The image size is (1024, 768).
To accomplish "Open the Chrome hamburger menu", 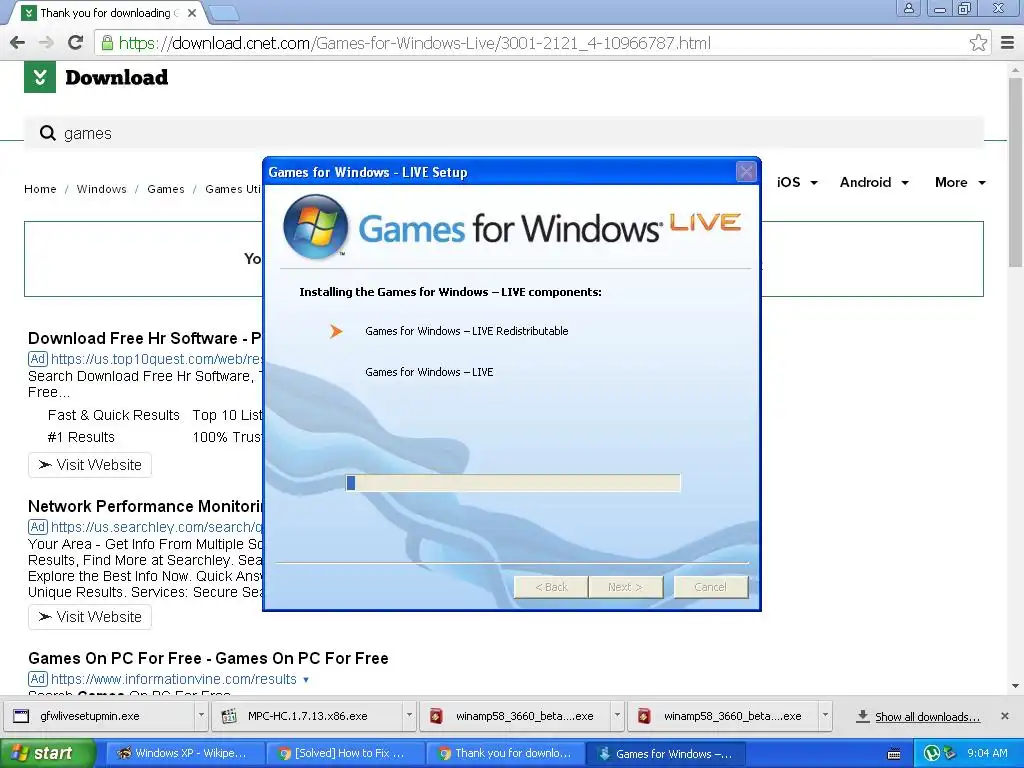I will 1008,43.
